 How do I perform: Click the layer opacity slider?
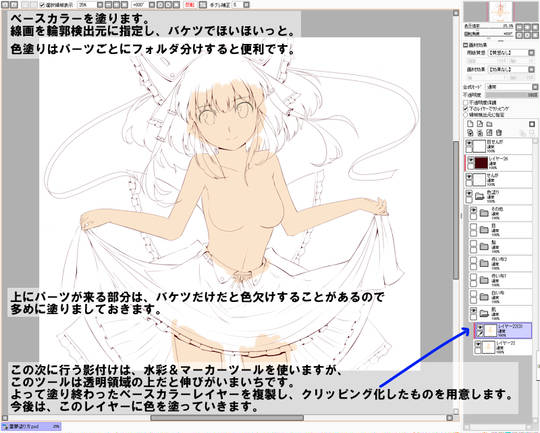(x=511, y=95)
